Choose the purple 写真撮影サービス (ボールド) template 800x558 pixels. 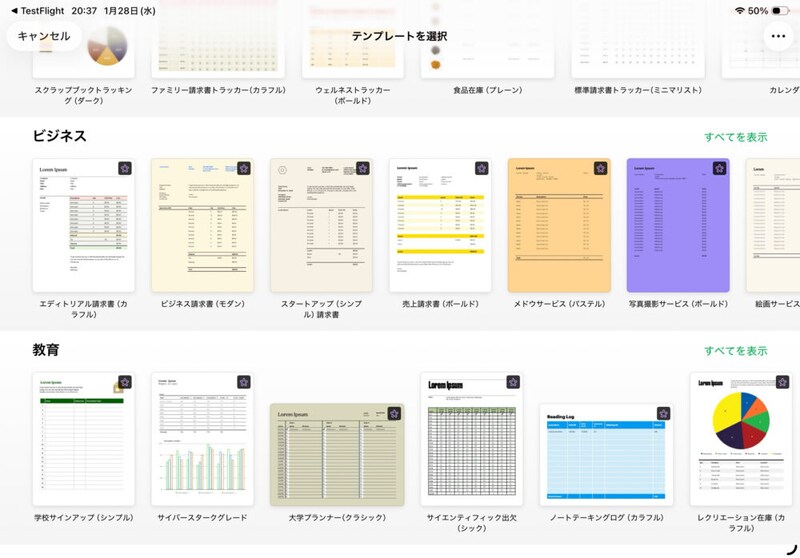click(678, 225)
